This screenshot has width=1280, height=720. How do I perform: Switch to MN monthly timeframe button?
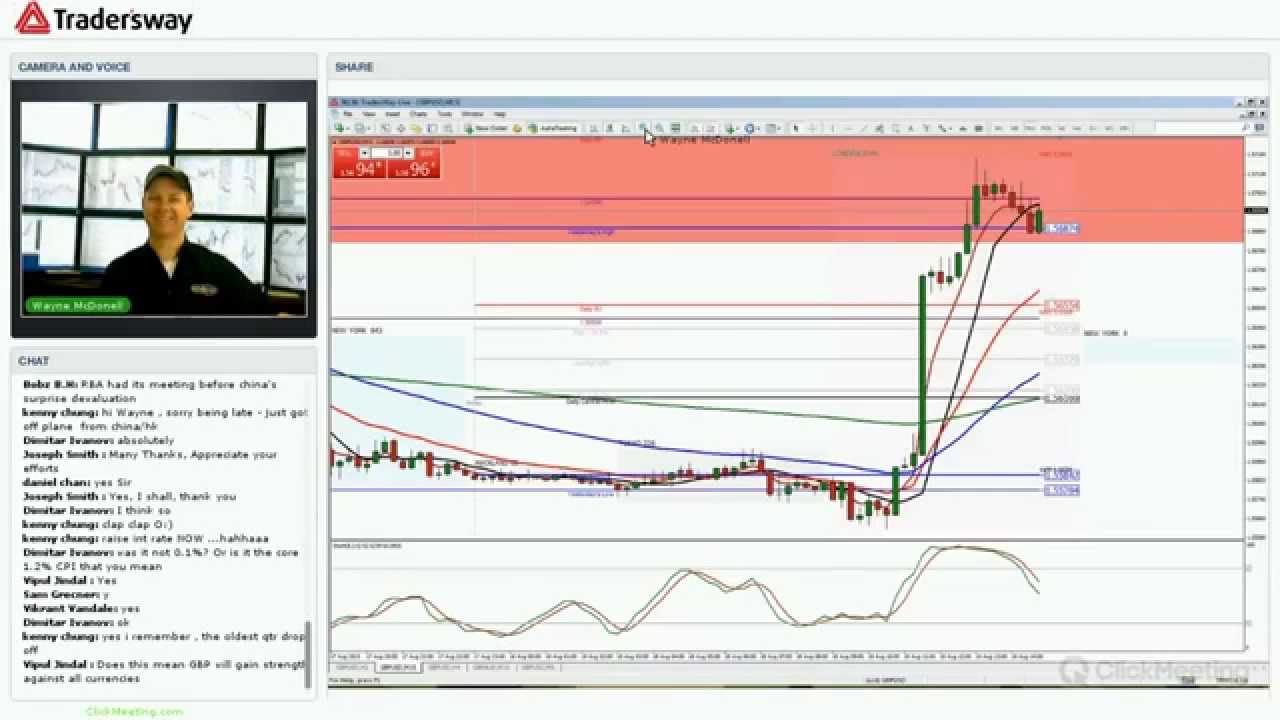[1123, 128]
